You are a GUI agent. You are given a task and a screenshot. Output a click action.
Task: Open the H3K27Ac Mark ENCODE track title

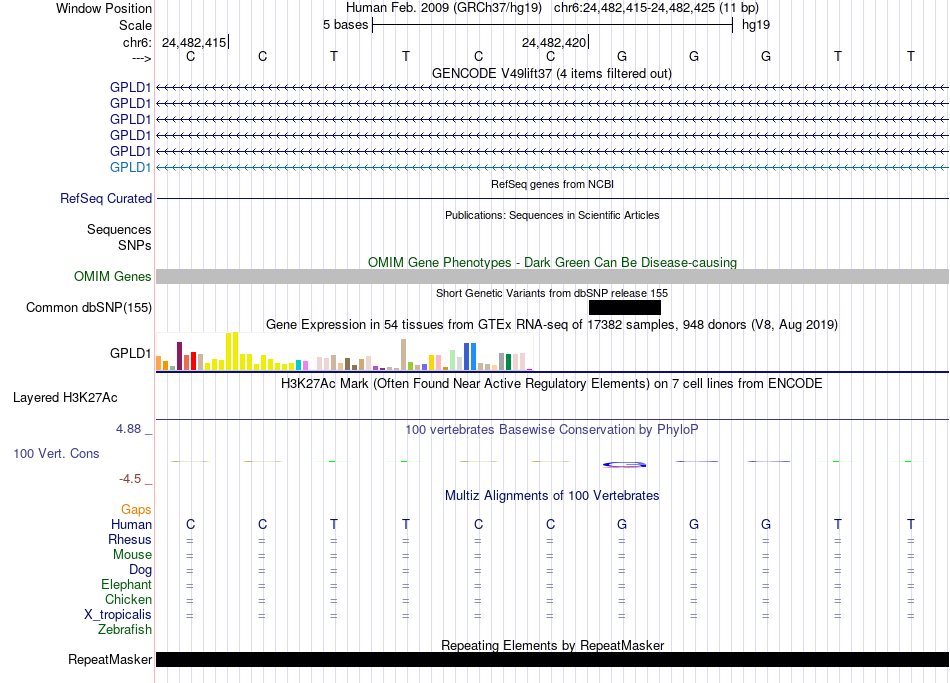pos(551,384)
